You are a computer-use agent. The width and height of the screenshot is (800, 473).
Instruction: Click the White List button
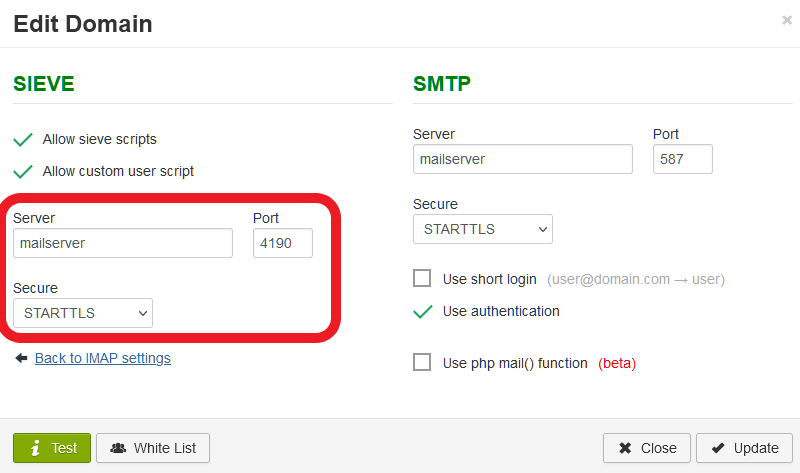[x=153, y=448]
